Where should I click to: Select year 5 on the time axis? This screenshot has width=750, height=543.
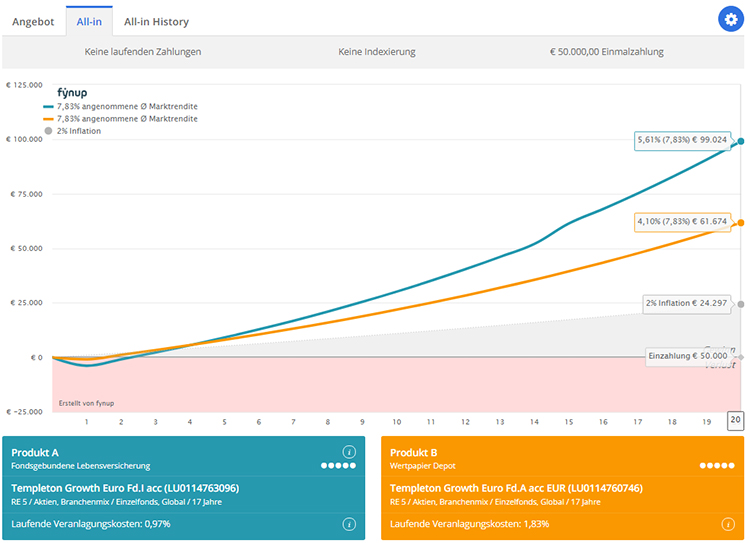(x=224, y=422)
